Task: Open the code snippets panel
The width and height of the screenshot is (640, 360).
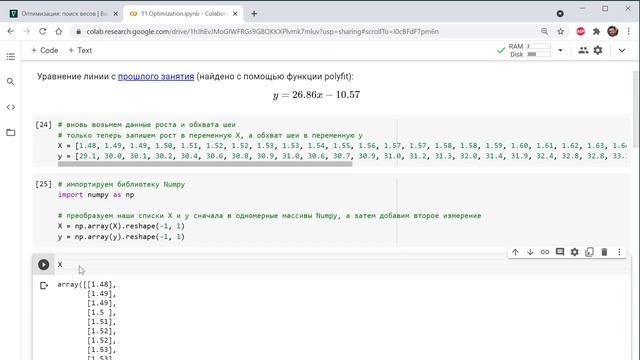Action: pyautogui.click(x=11, y=107)
